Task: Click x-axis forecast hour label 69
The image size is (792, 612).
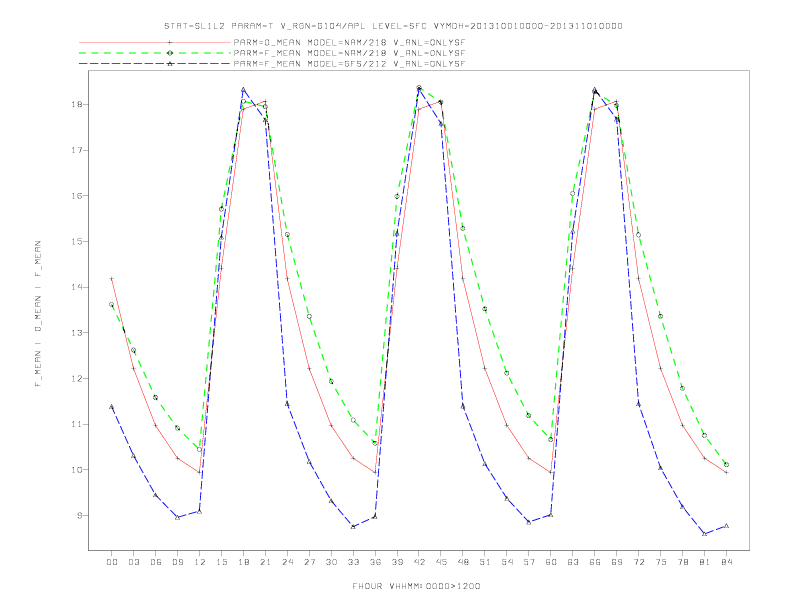Action: (617, 562)
